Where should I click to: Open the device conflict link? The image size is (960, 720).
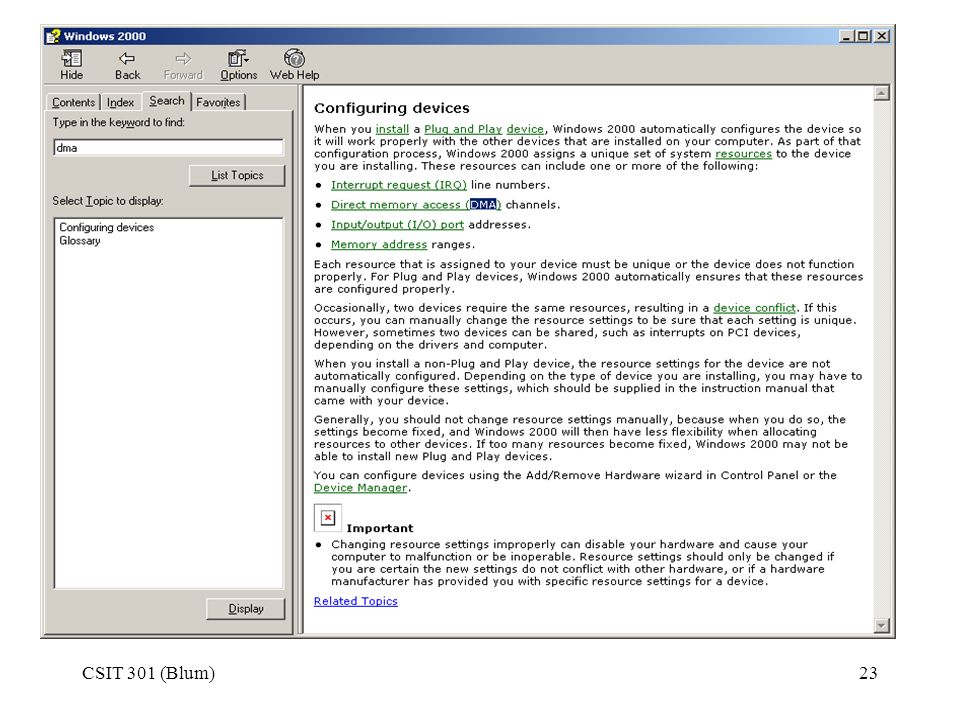click(x=754, y=308)
